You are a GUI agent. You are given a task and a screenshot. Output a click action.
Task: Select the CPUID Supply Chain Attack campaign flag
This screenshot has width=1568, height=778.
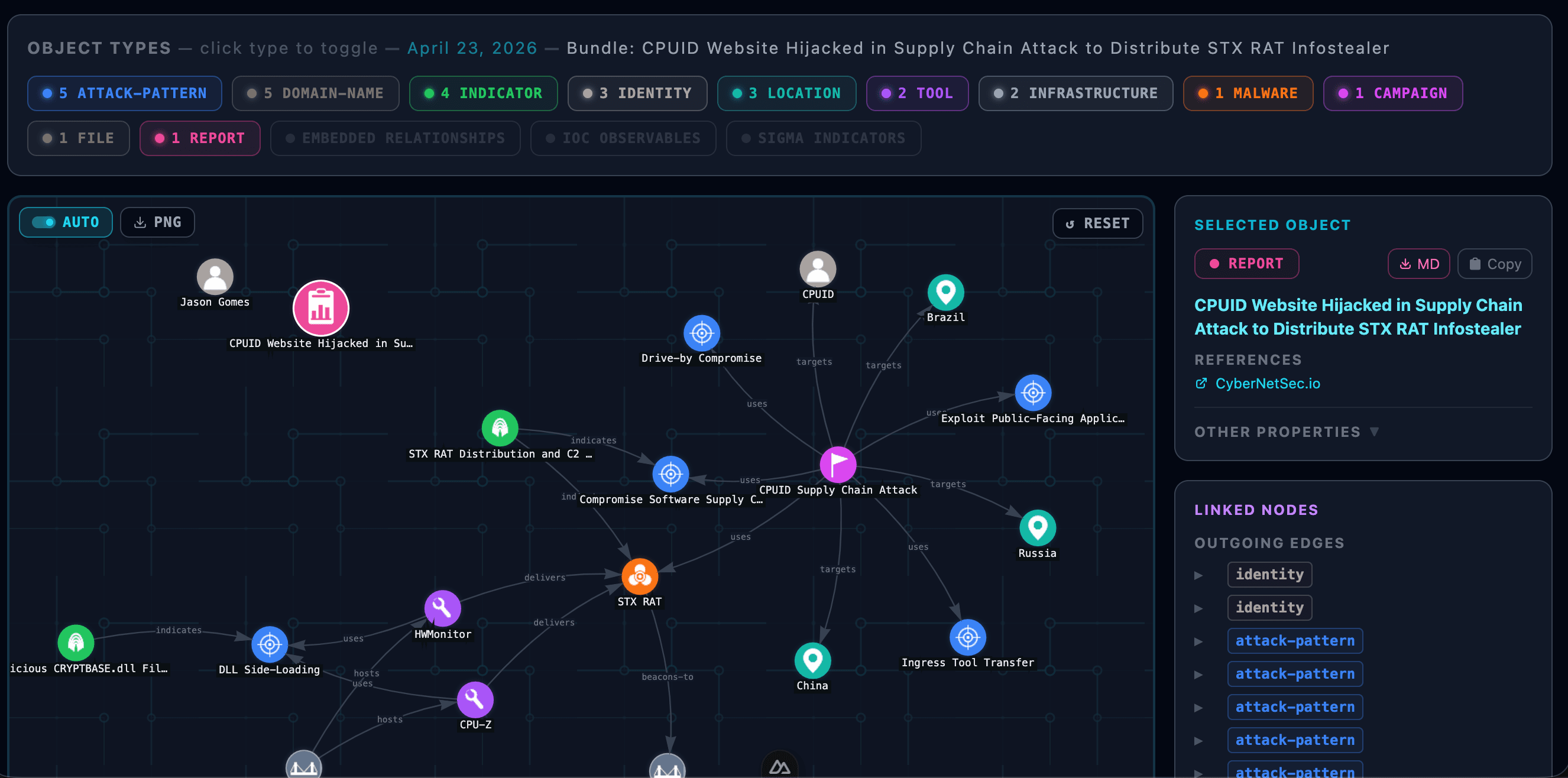tap(839, 464)
